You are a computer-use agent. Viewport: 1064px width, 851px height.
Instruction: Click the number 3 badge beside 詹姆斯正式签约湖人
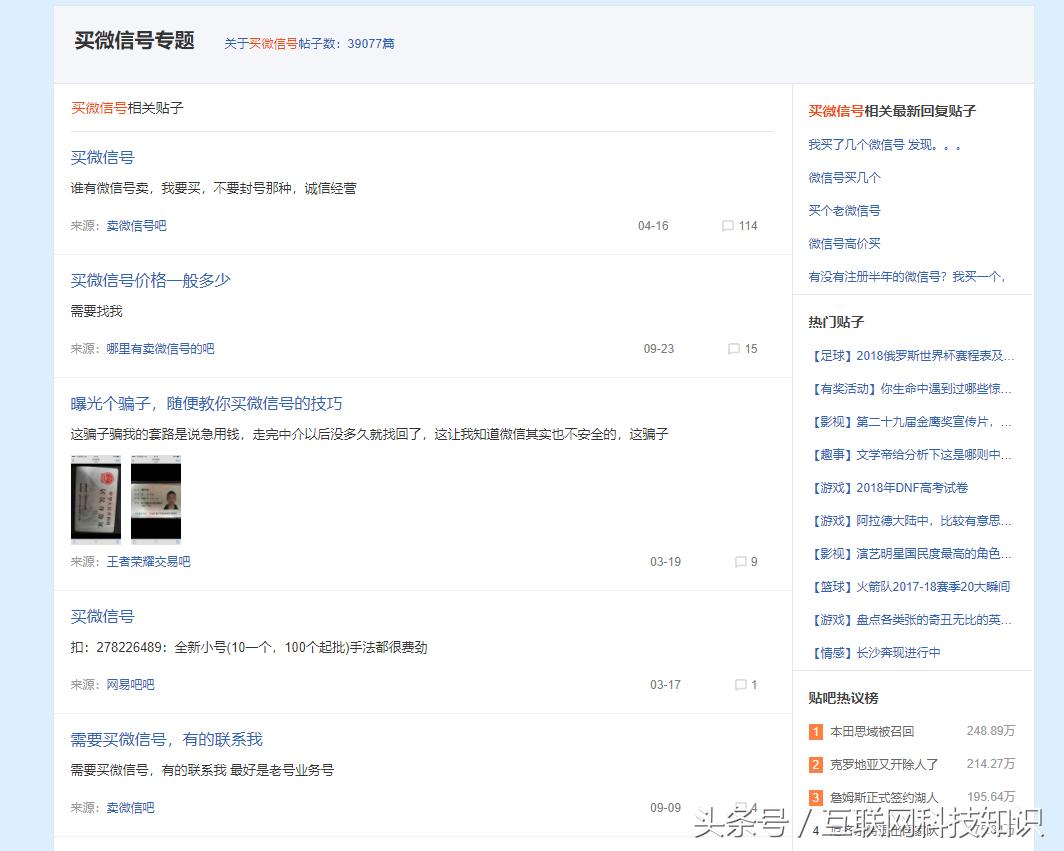point(816,797)
